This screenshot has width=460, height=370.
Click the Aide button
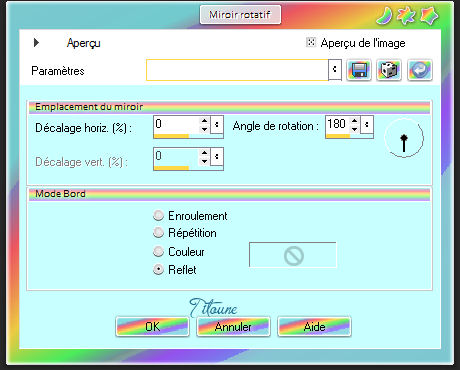pyautogui.click(x=314, y=326)
